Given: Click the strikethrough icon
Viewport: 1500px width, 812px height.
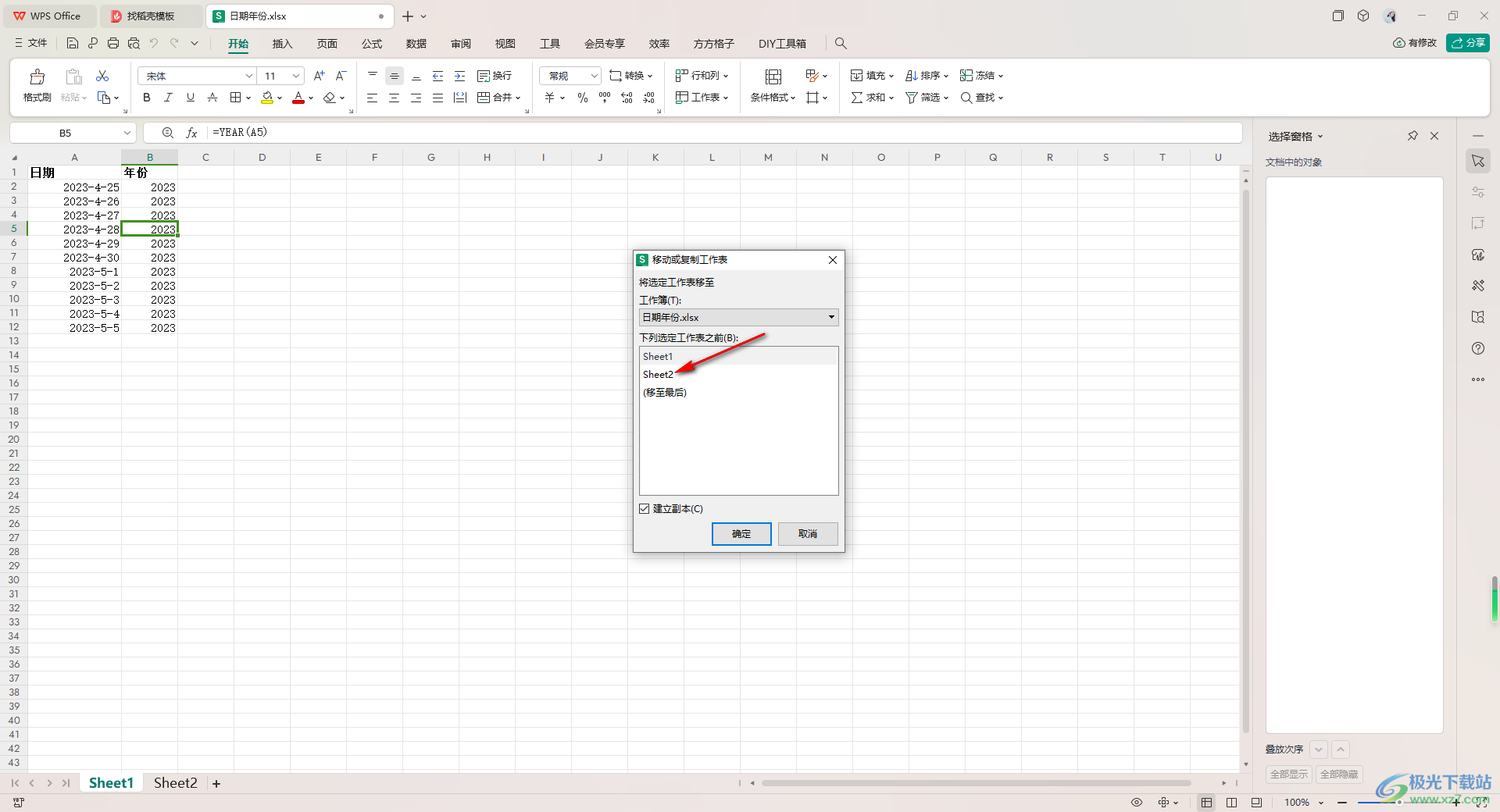Looking at the screenshot, I should pos(212,98).
